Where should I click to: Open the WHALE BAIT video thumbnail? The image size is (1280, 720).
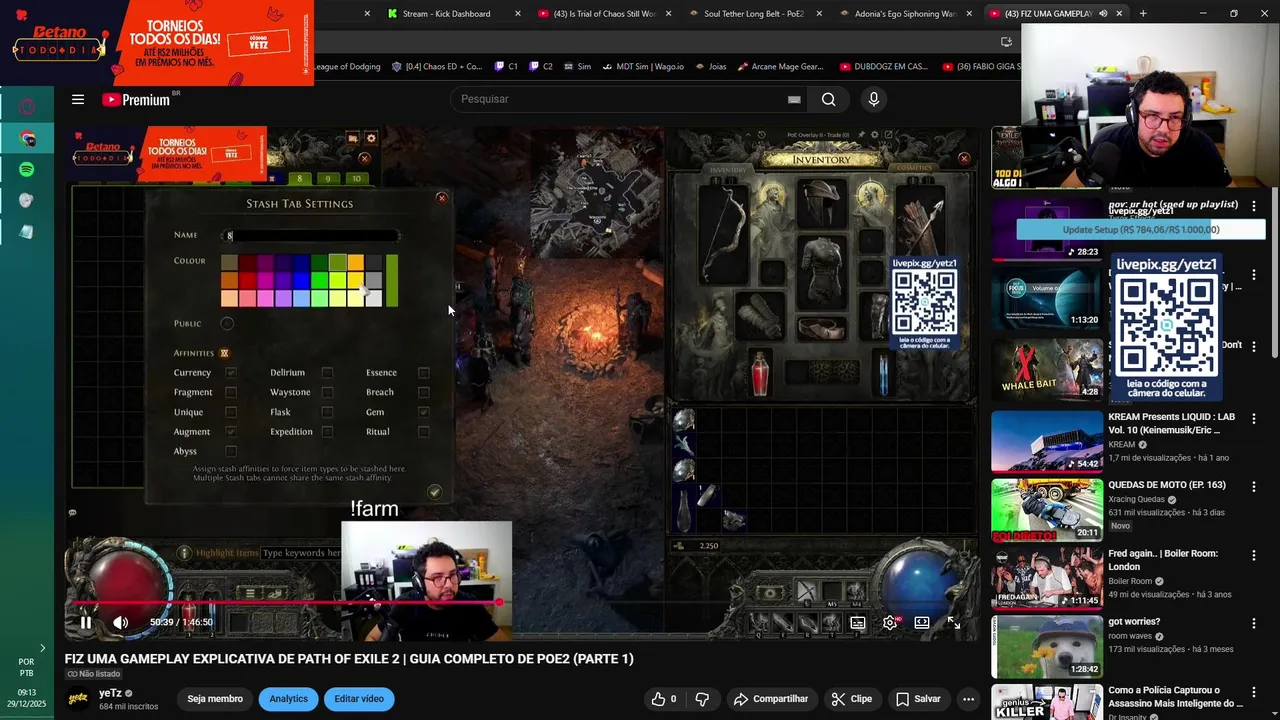point(1047,369)
